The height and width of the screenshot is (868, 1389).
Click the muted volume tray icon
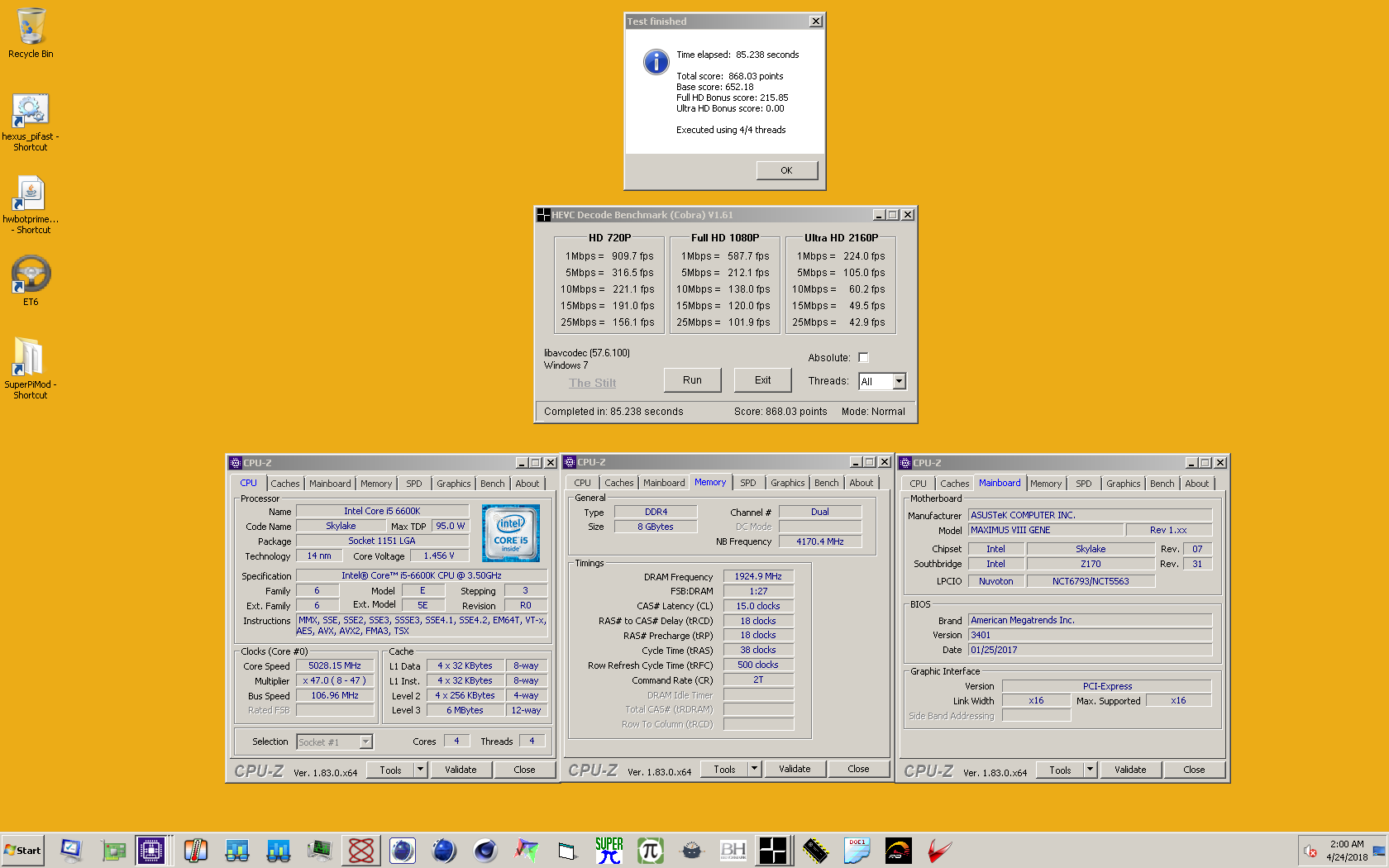pyautogui.click(x=1310, y=851)
